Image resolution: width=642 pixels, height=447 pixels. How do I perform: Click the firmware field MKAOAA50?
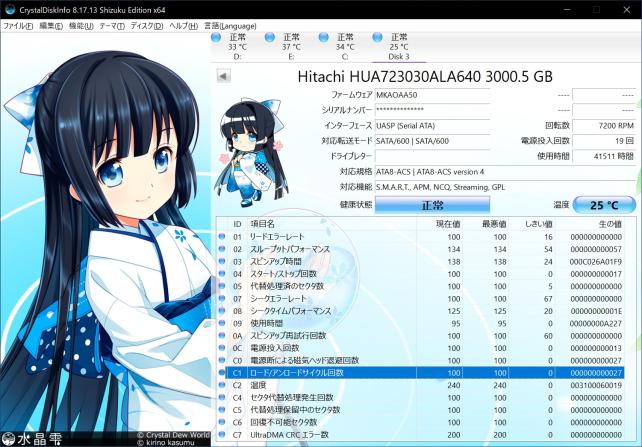(x=432, y=95)
